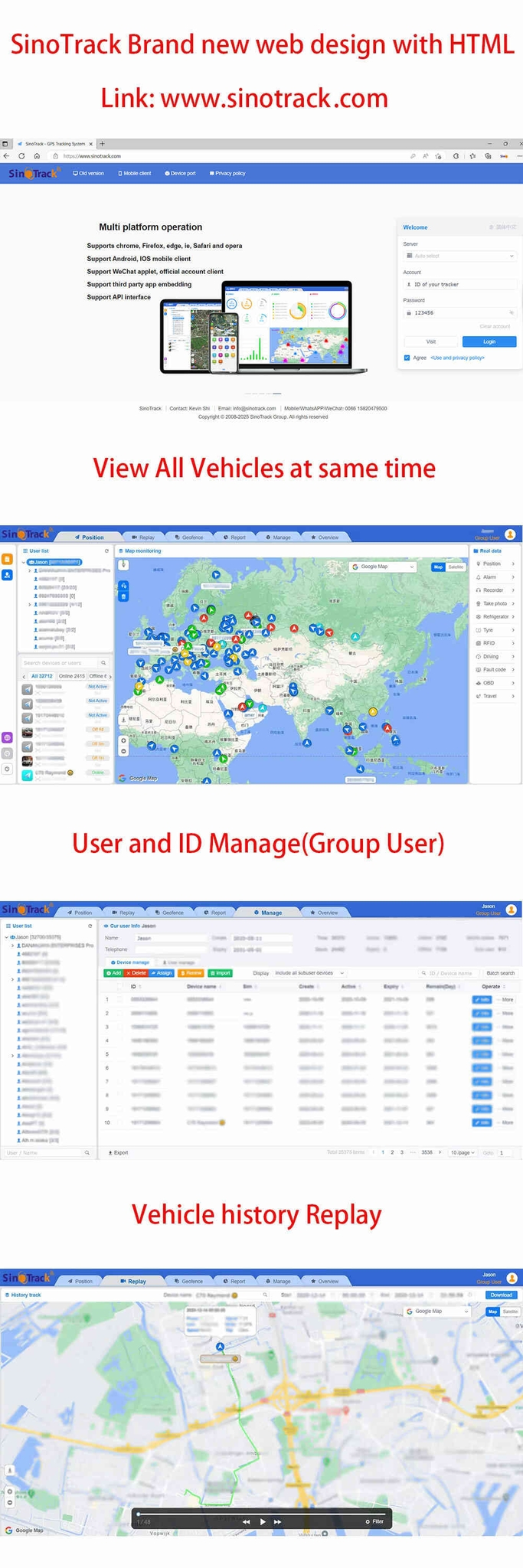Open the Mobile client menu item
523x1568 pixels.
coord(135,173)
